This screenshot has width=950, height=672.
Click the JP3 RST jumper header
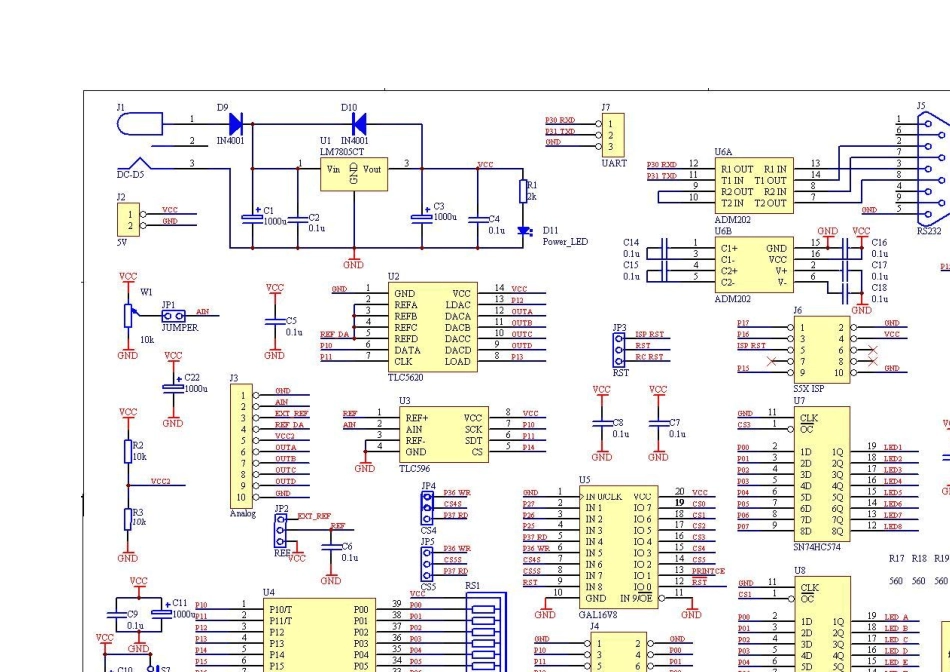click(x=619, y=349)
